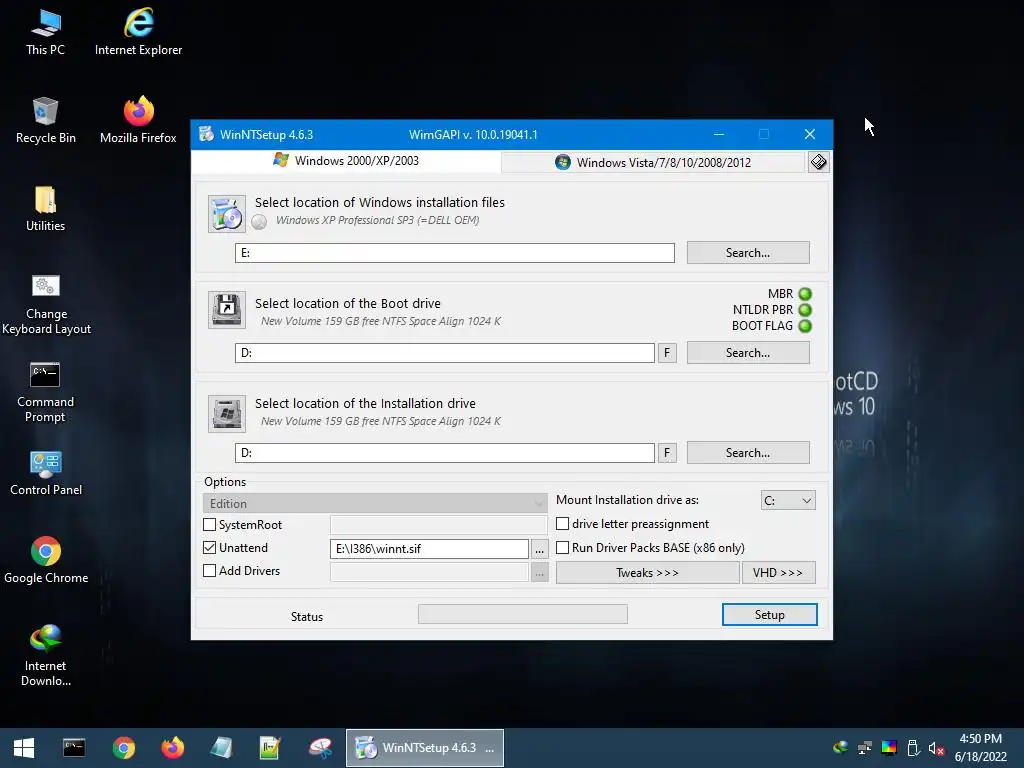This screenshot has width=1024, height=768.
Task: Switch to Windows 2000/XP/2003 tab
Action: click(346, 161)
